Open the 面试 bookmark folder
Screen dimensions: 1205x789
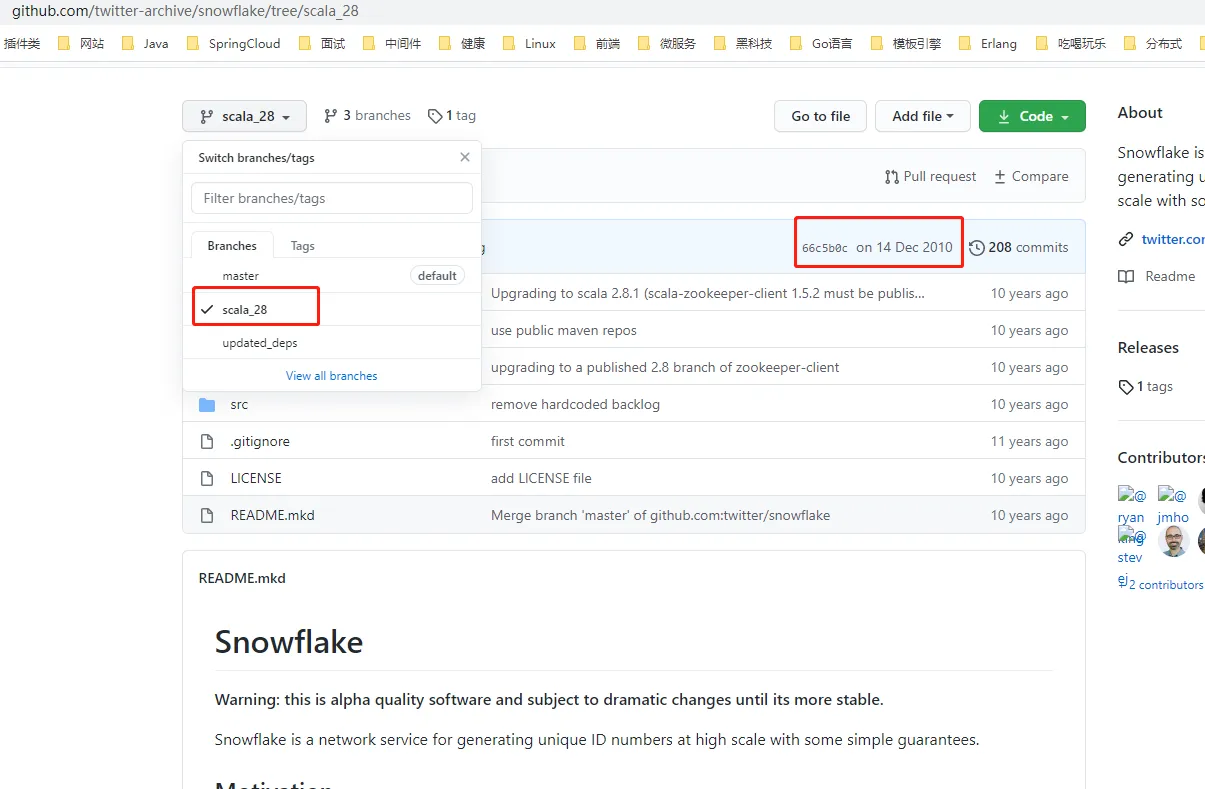321,43
